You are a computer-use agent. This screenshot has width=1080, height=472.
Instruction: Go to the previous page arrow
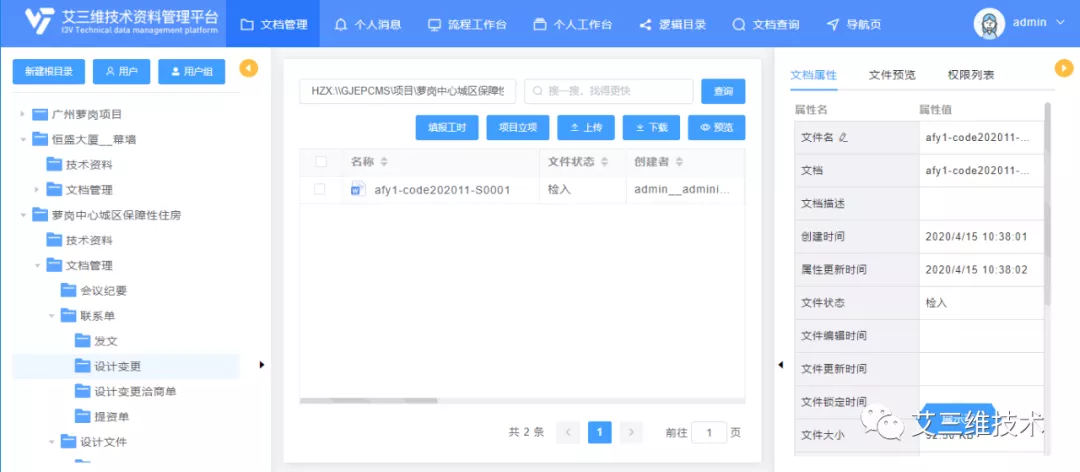coord(568,433)
